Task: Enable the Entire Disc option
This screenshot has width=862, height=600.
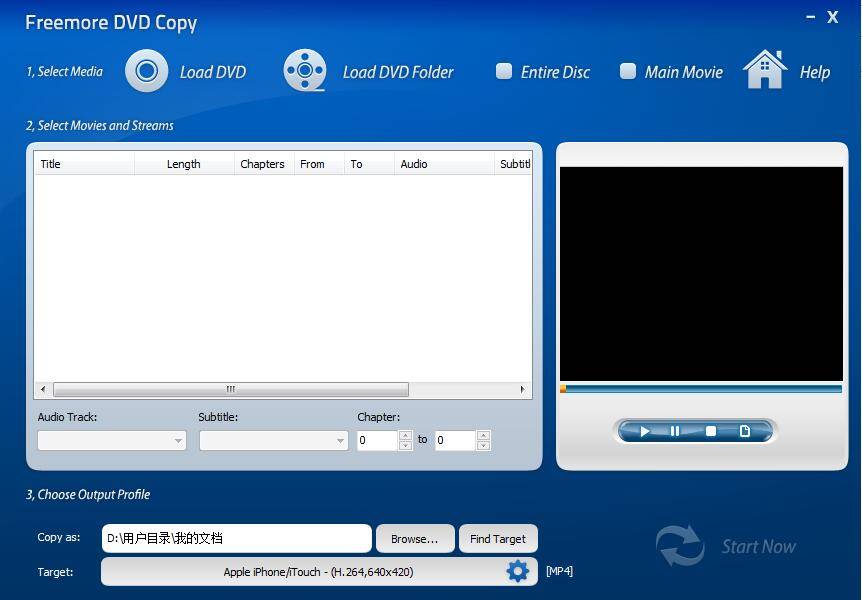Action: [x=504, y=71]
